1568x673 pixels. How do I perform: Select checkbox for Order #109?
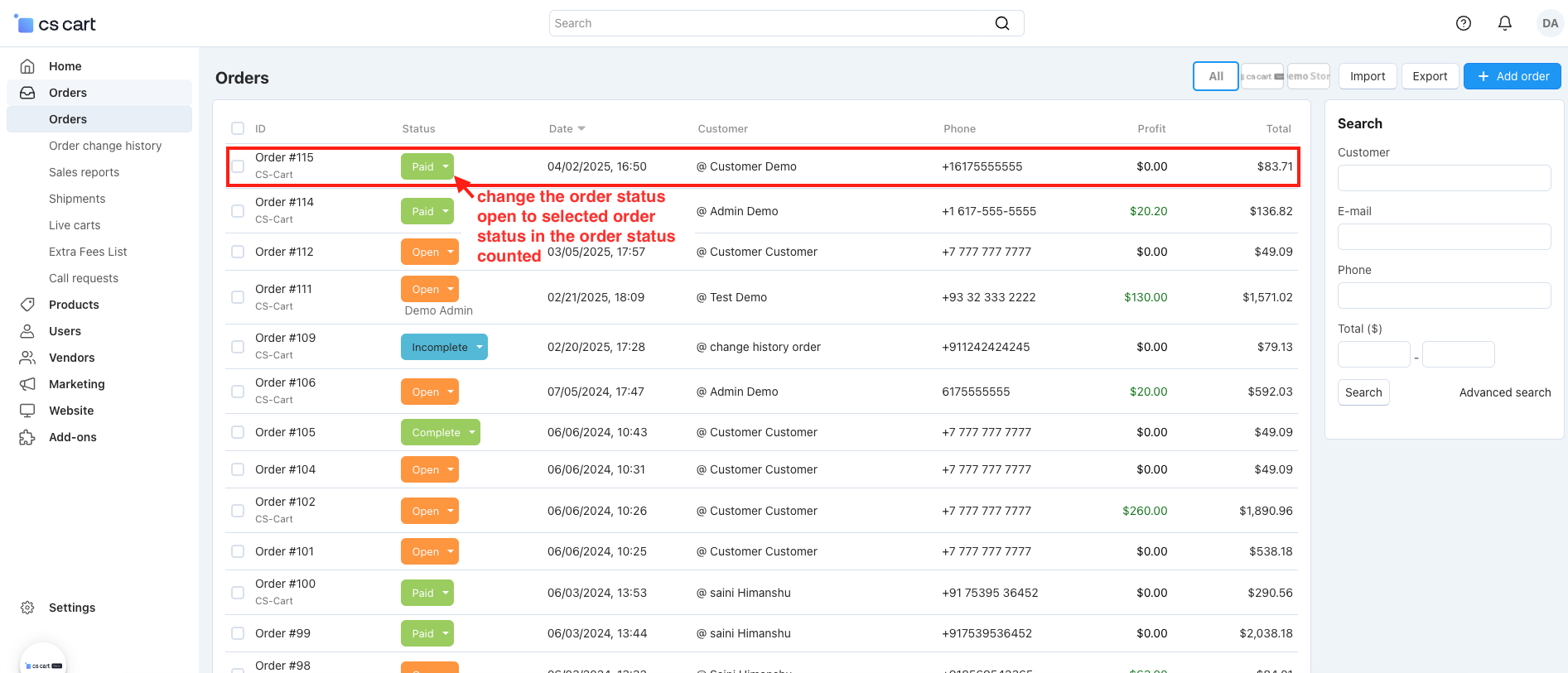[x=238, y=347]
